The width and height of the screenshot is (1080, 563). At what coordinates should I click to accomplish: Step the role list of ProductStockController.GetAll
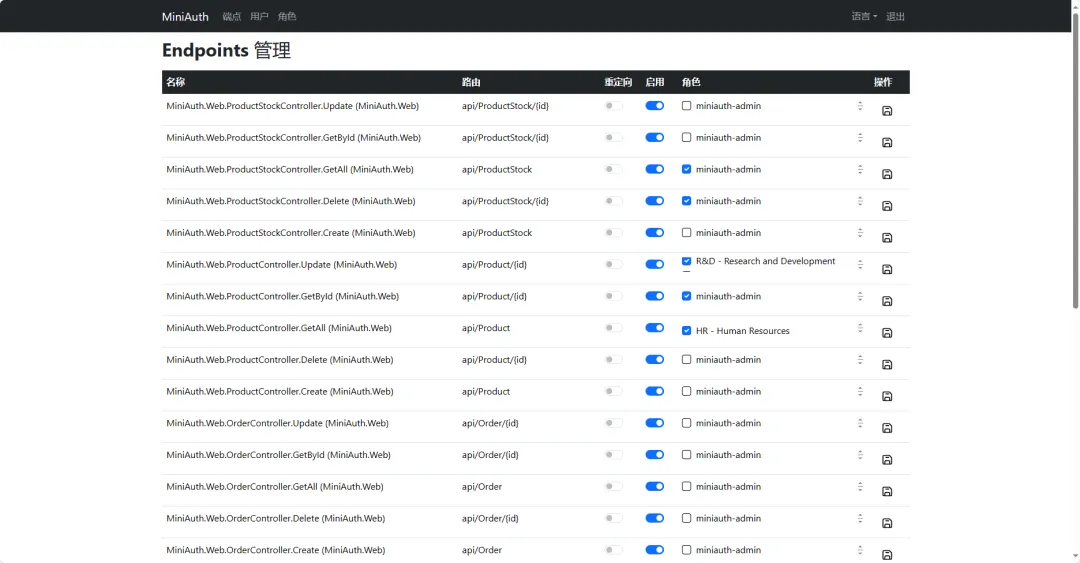pyautogui.click(x=860, y=169)
